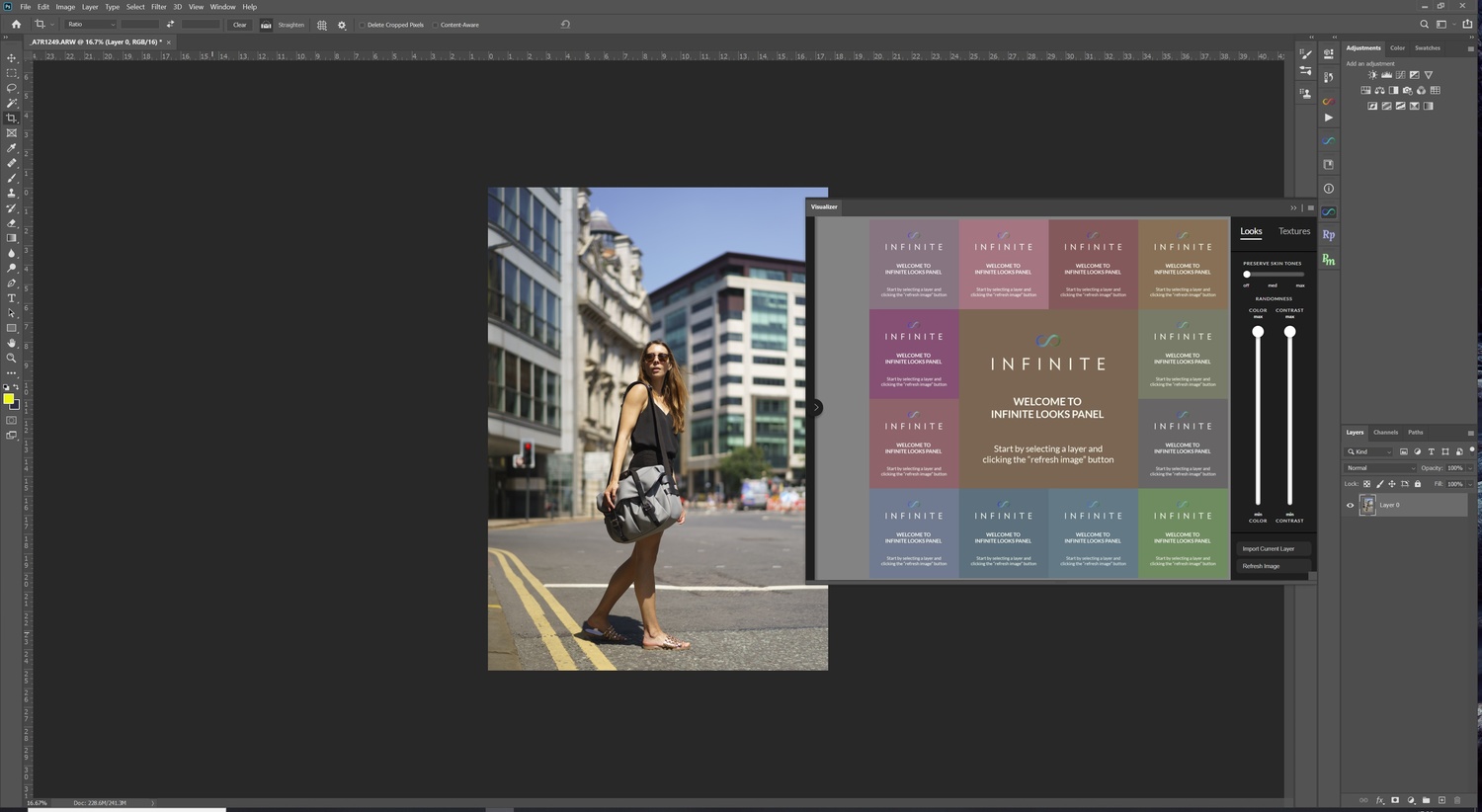Switch to the Textures tab
1482x812 pixels.
1294,231
